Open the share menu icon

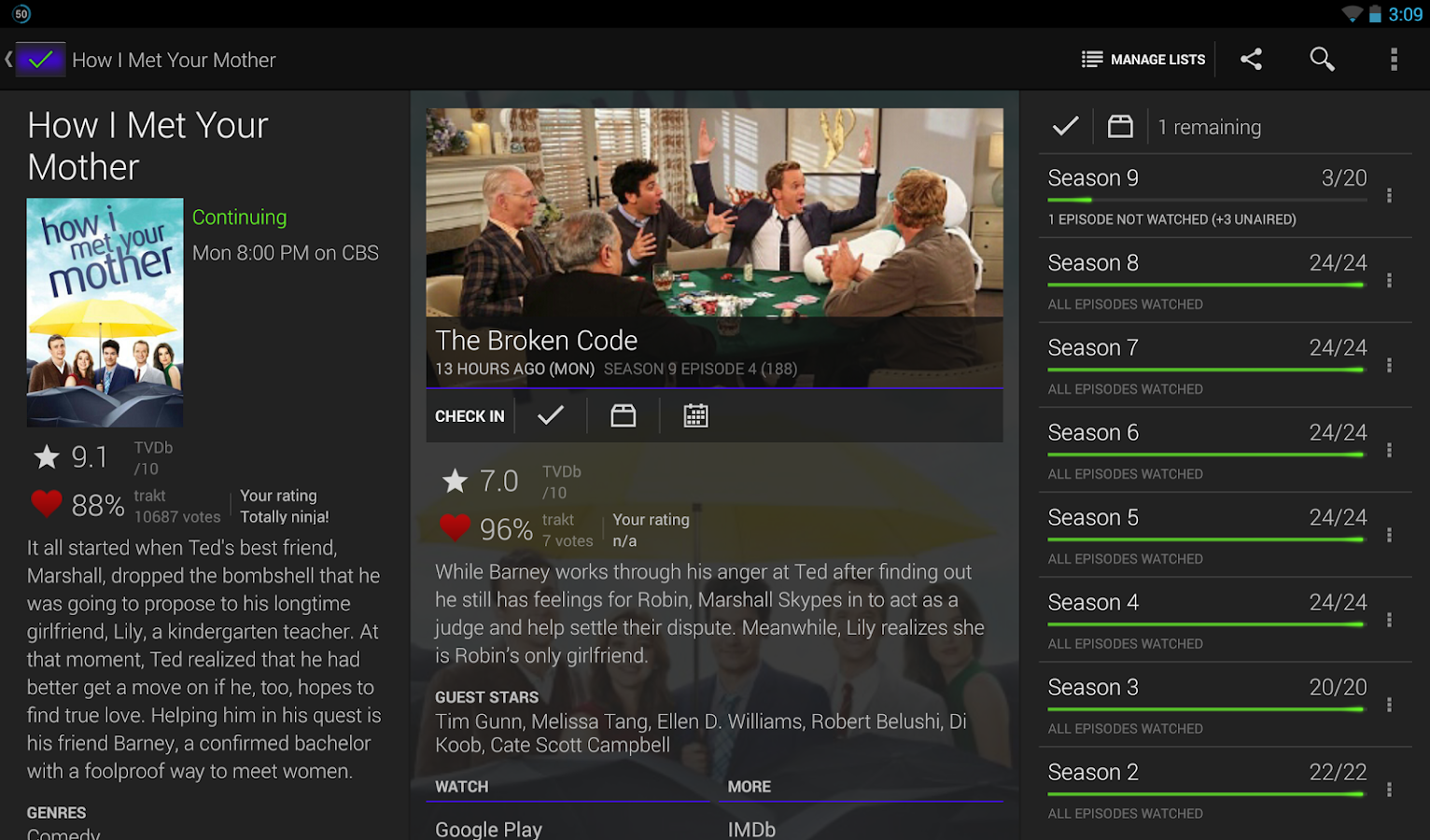[1251, 60]
